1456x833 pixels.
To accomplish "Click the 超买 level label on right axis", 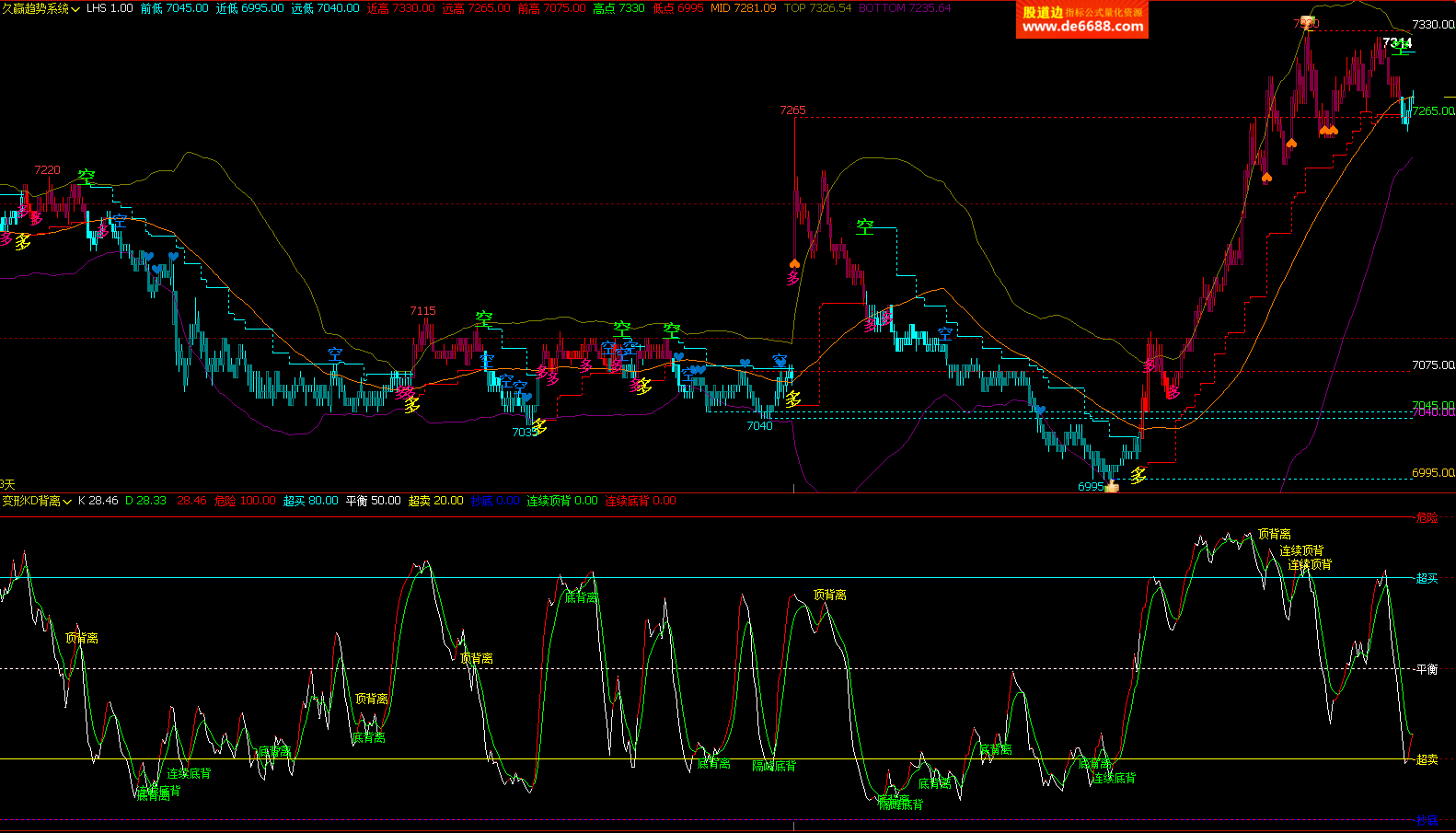I will [x=1427, y=578].
